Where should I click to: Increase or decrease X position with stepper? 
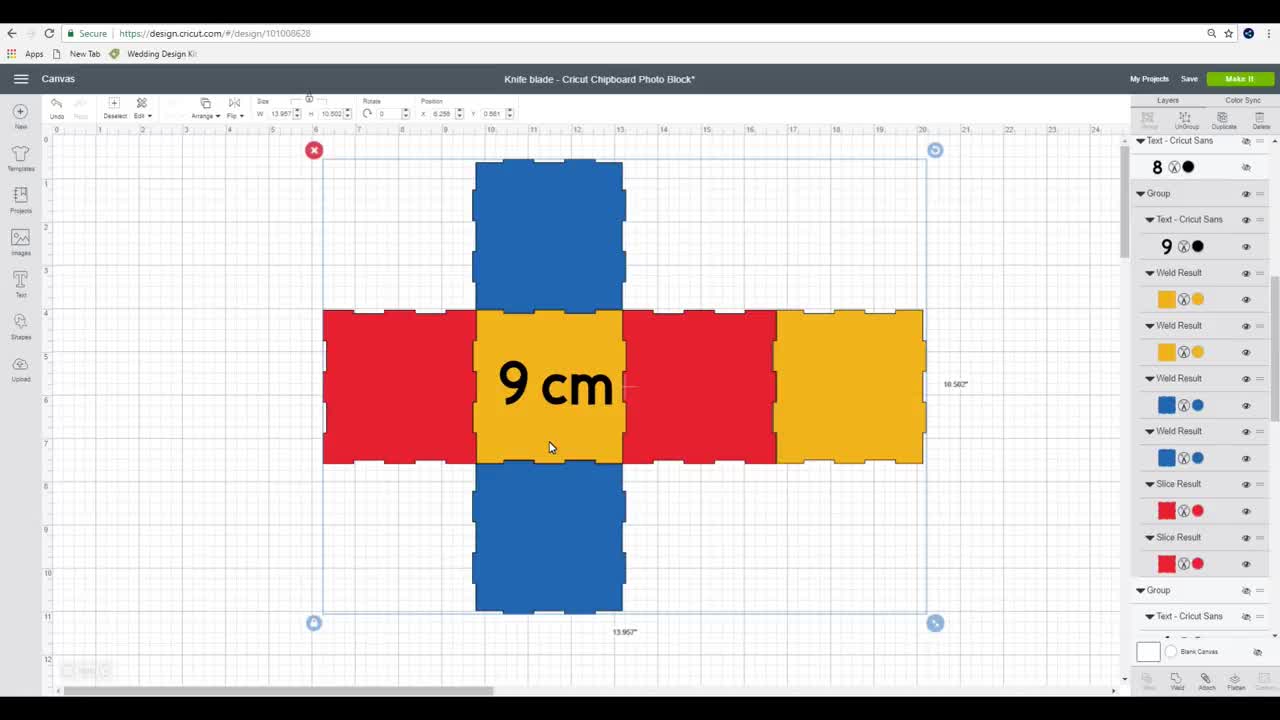[x=462, y=113]
